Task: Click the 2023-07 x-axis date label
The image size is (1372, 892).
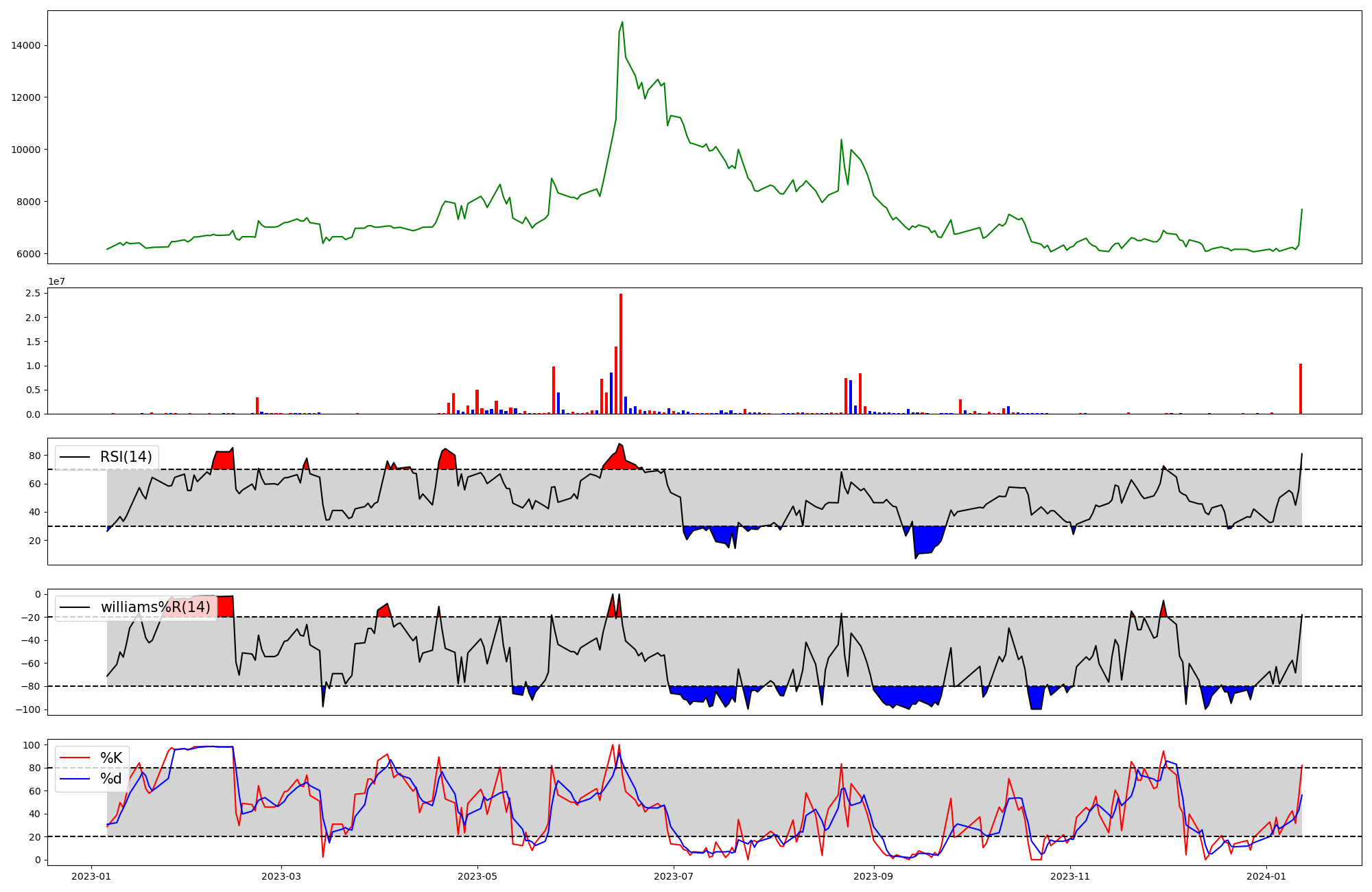Action: [x=674, y=876]
